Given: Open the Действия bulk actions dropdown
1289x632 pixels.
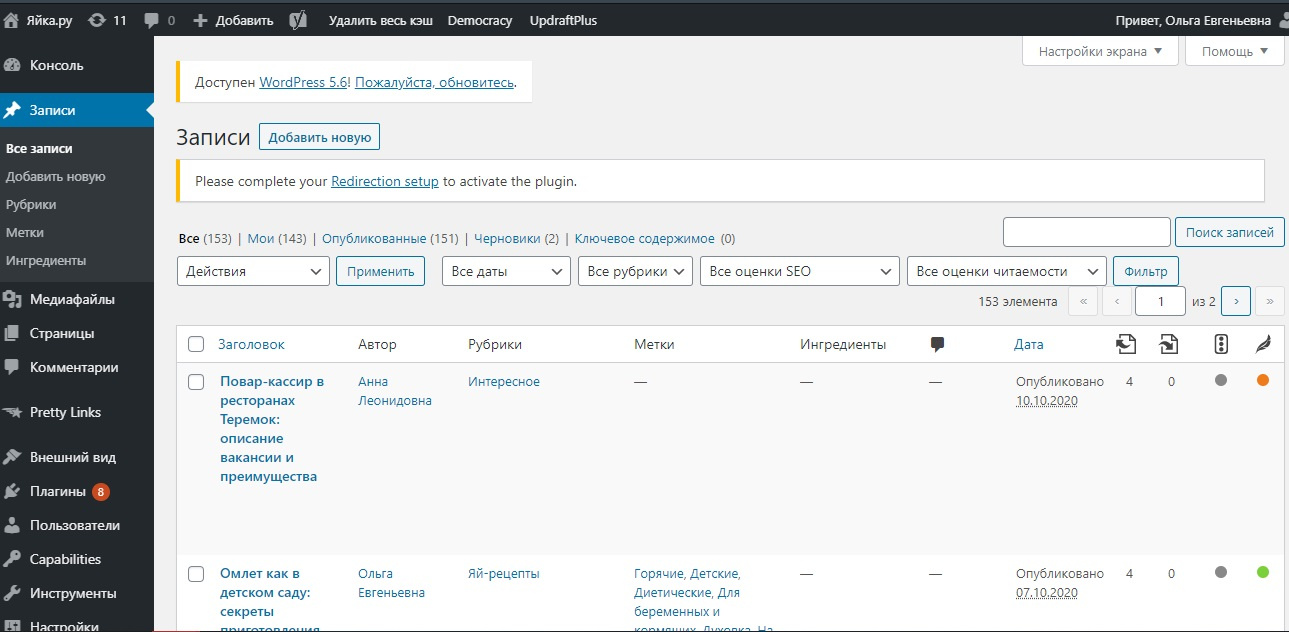Looking at the screenshot, I should tap(253, 271).
